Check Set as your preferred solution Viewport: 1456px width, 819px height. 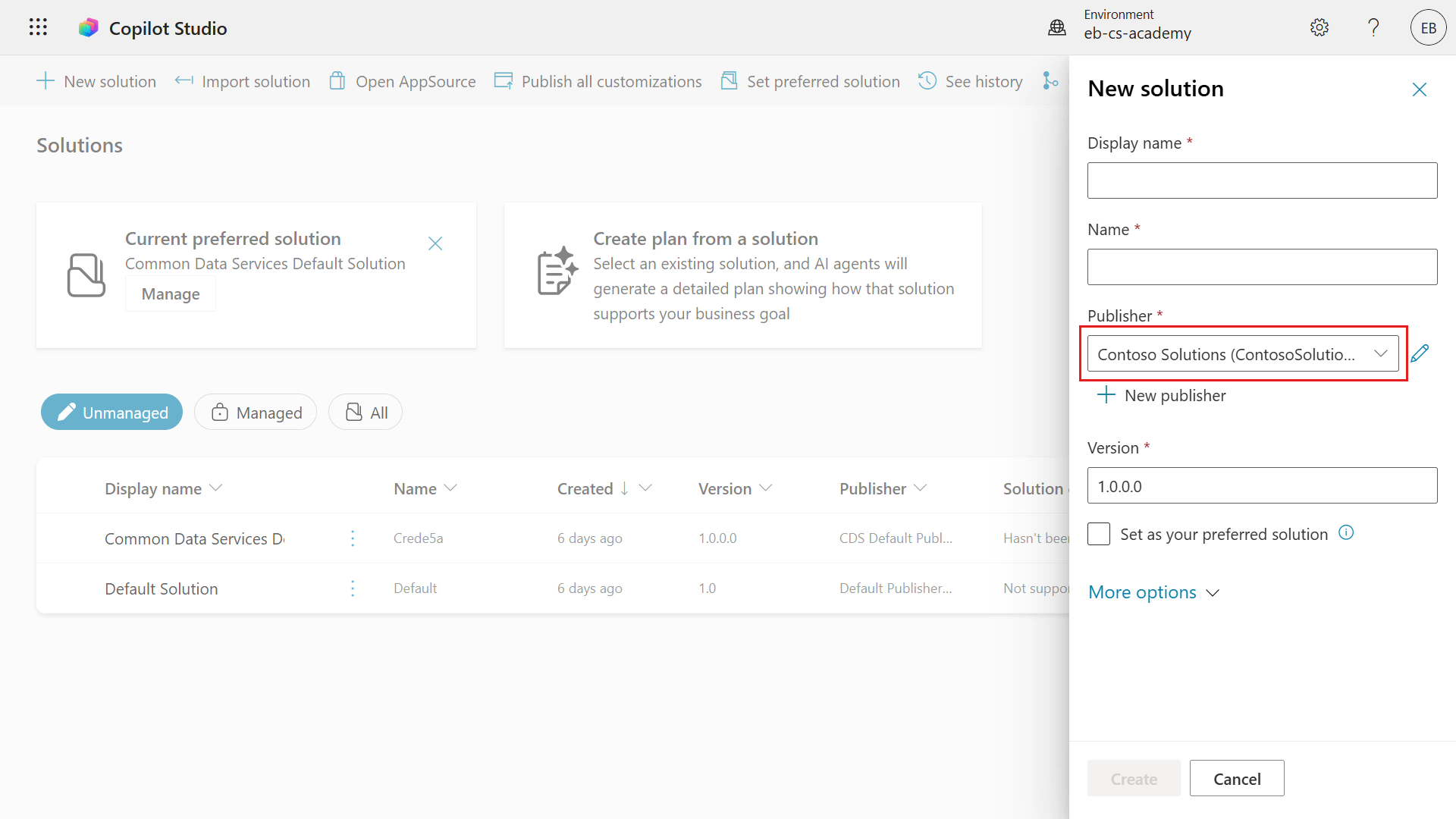[x=1099, y=534]
